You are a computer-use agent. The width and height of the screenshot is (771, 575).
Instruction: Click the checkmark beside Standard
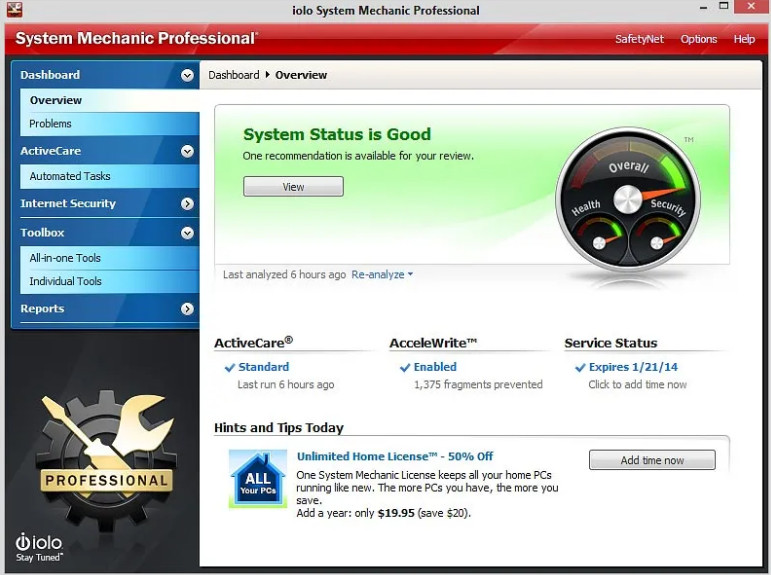point(230,367)
